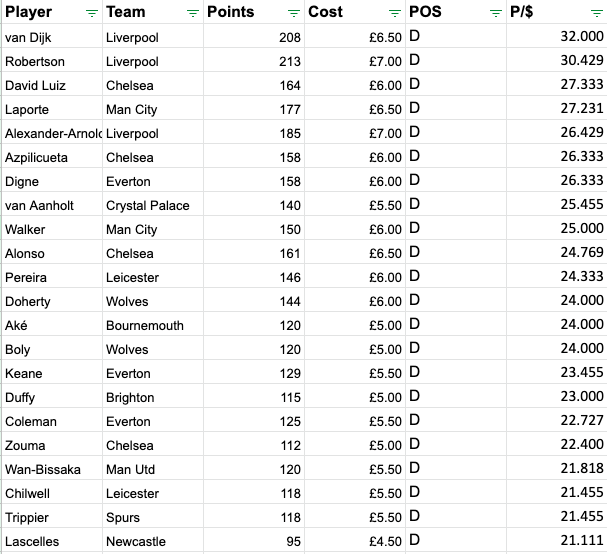
Task: Open the Team column filter icon
Action: 193,14
